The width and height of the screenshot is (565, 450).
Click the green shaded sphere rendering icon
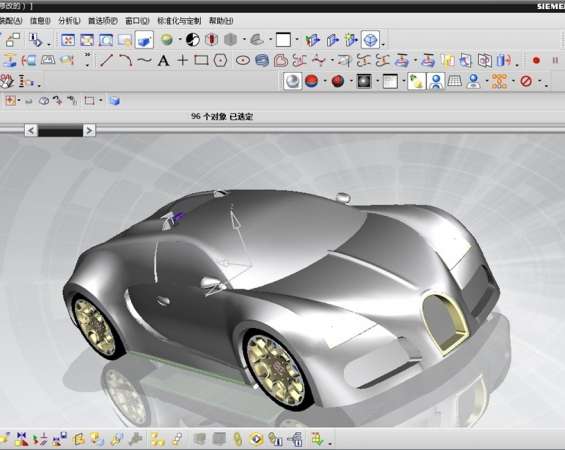coord(166,40)
